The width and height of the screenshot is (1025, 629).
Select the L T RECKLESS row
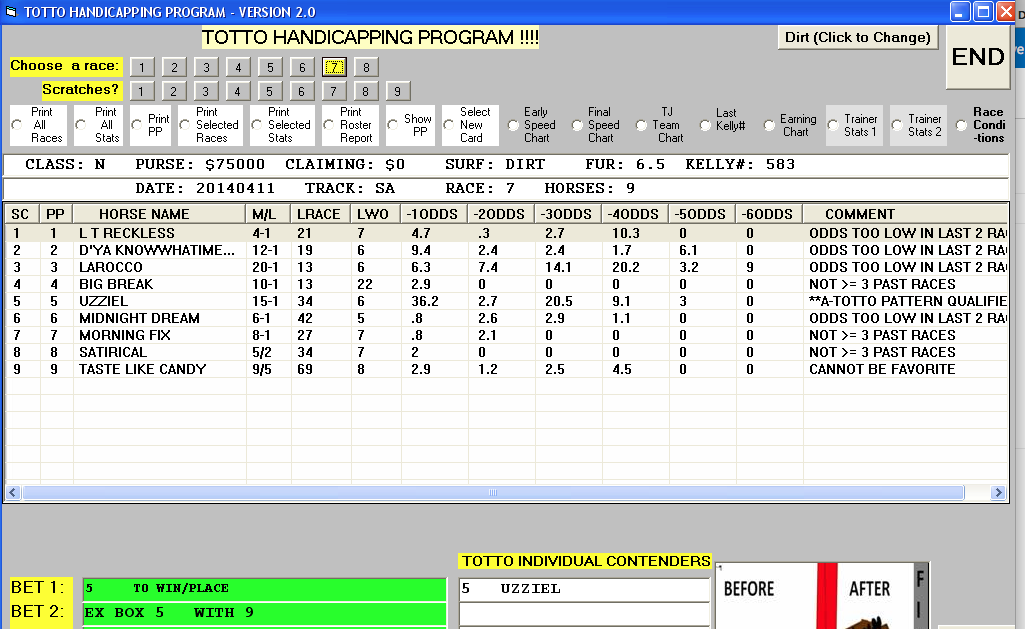(x=507, y=233)
